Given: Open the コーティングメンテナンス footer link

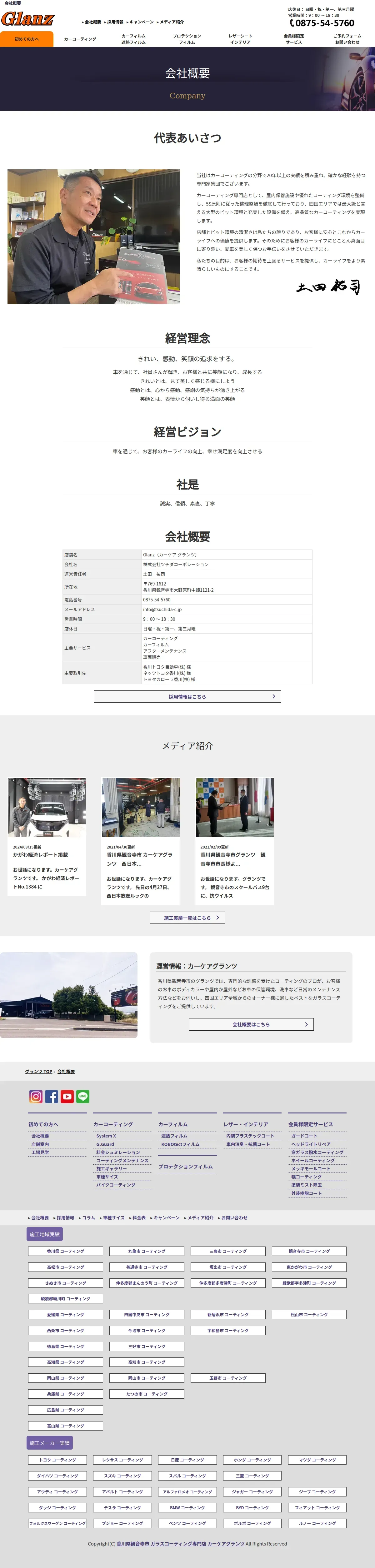Looking at the screenshot, I should pos(122,1161).
